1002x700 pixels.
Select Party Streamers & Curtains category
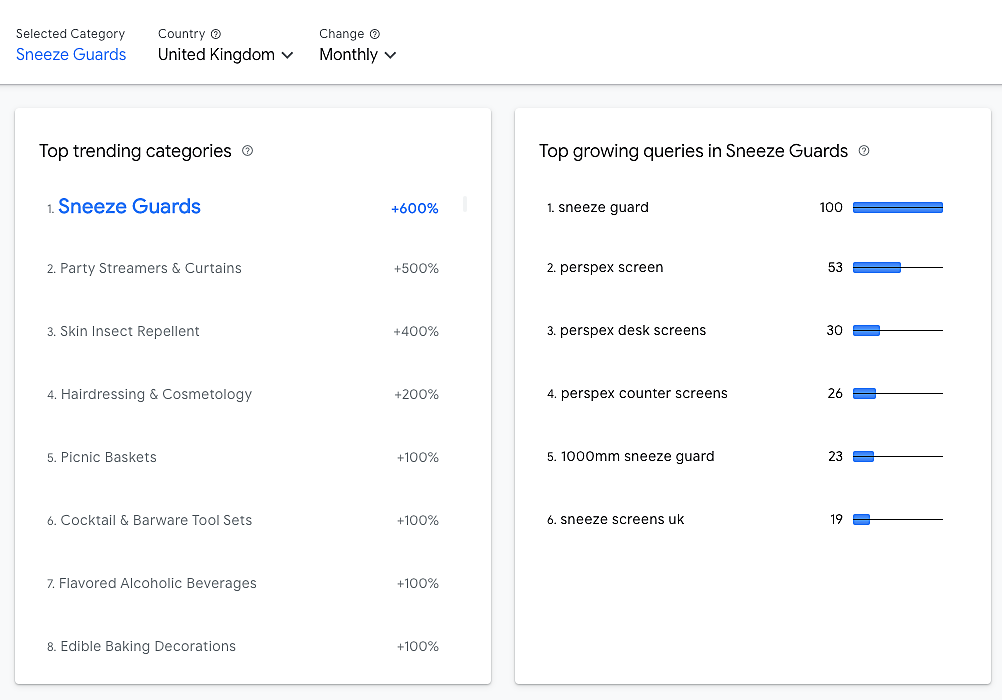click(151, 268)
